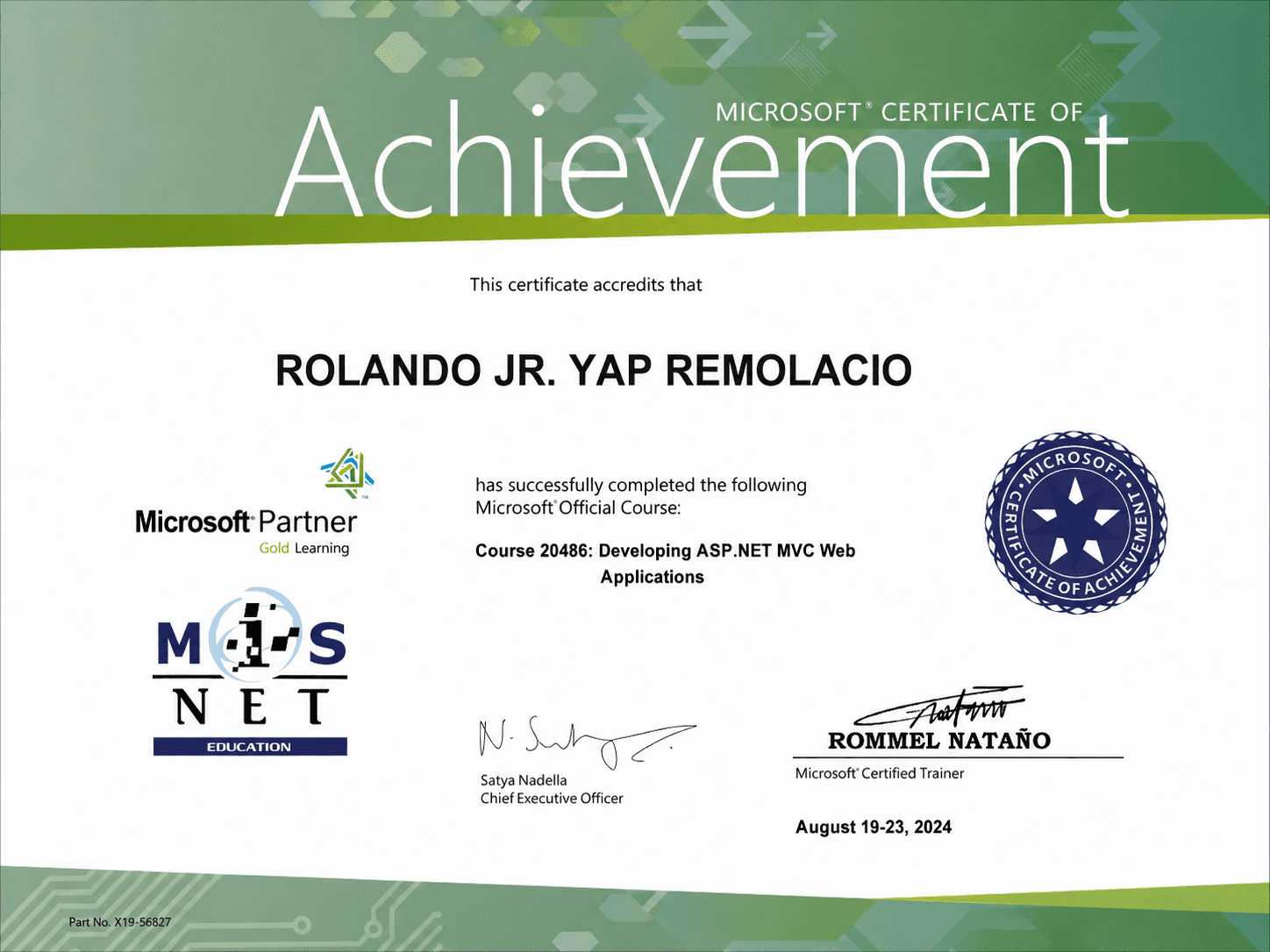Image resolution: width=1270 pixels, height=952 pixels.
Task: Click the "EDUCATION" blue banner
Action: [250, 747]
